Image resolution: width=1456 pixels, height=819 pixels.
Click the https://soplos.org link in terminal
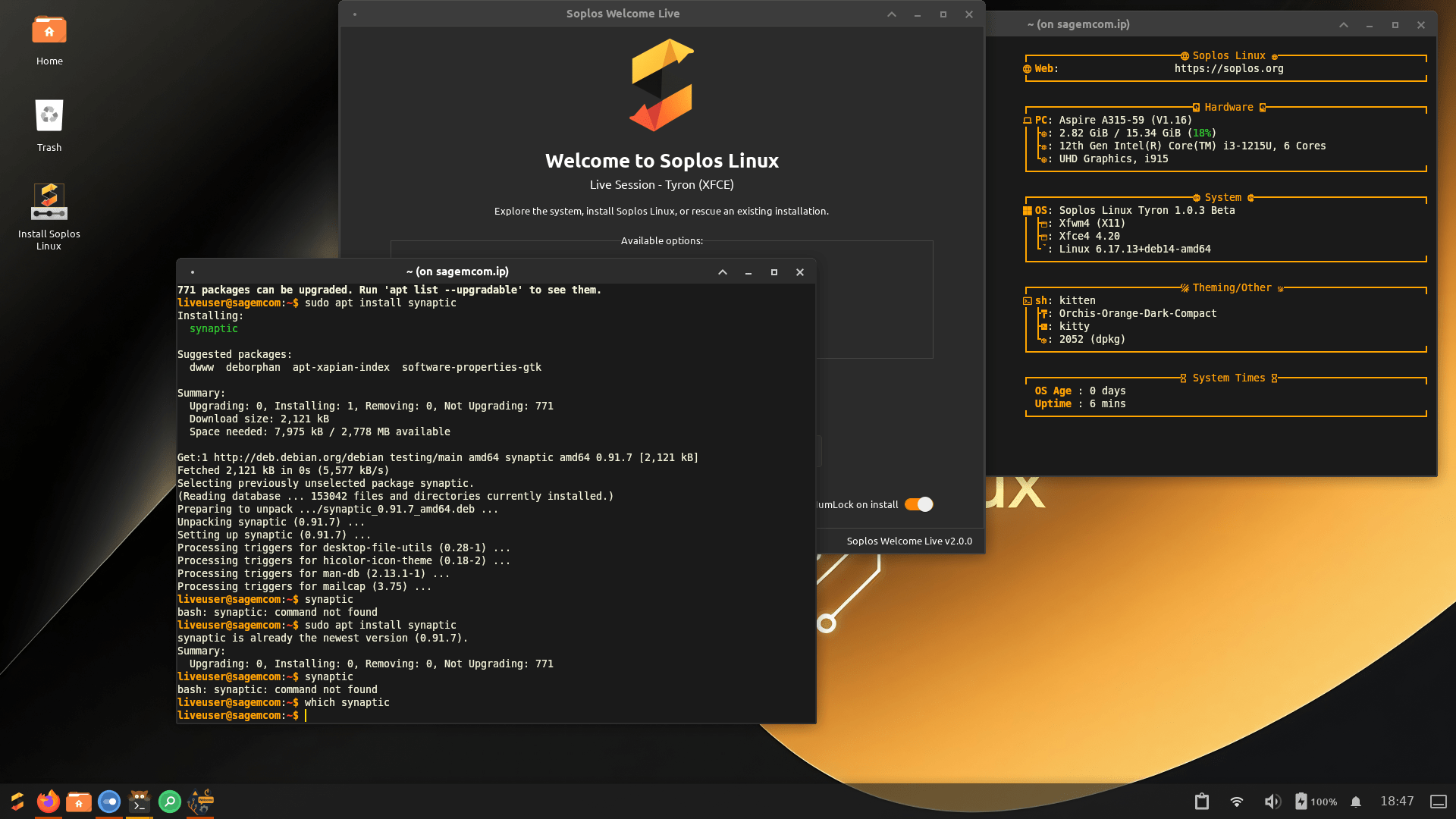pyautogui.click(x=1228, y=68)
